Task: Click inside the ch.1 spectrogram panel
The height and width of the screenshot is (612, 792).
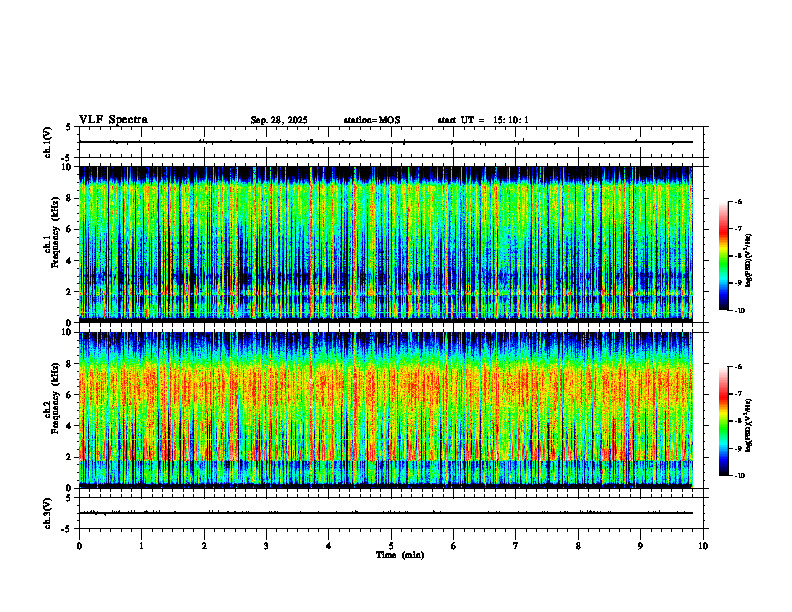Action: click(x=386, y=244)
